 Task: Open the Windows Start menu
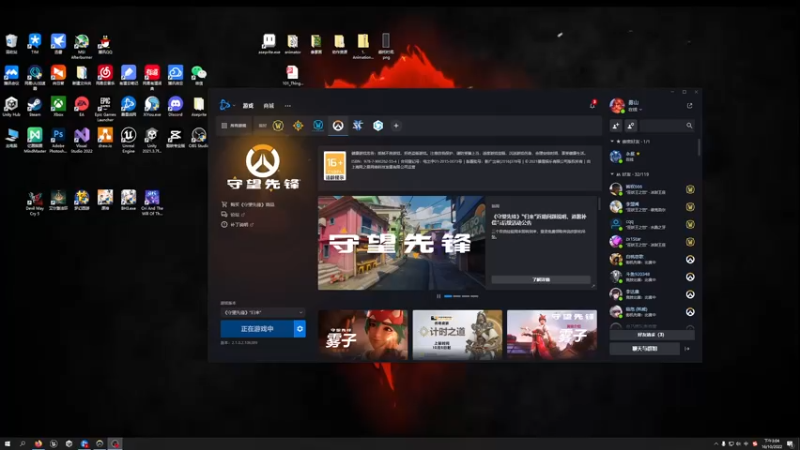[x=7, y=444]
